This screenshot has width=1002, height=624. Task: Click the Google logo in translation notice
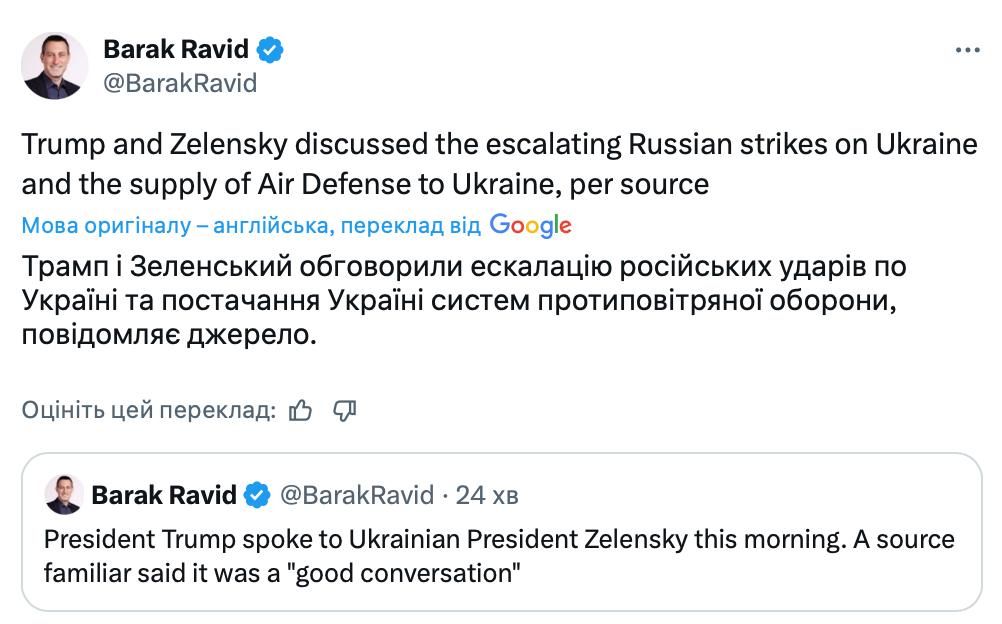click(x=530, y=226)
